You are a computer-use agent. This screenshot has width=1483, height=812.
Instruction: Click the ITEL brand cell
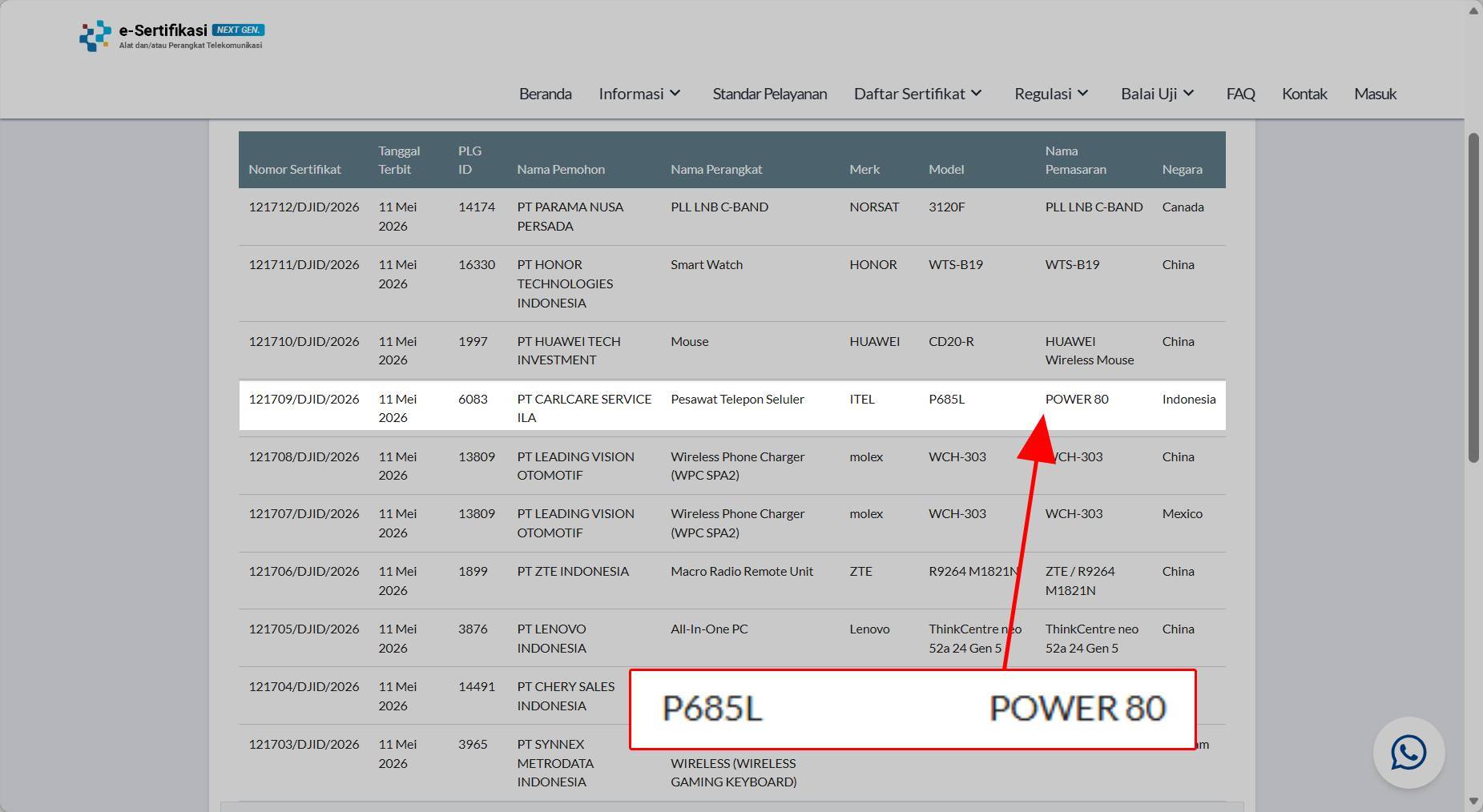pyautogui.click(x=862, y=399)
